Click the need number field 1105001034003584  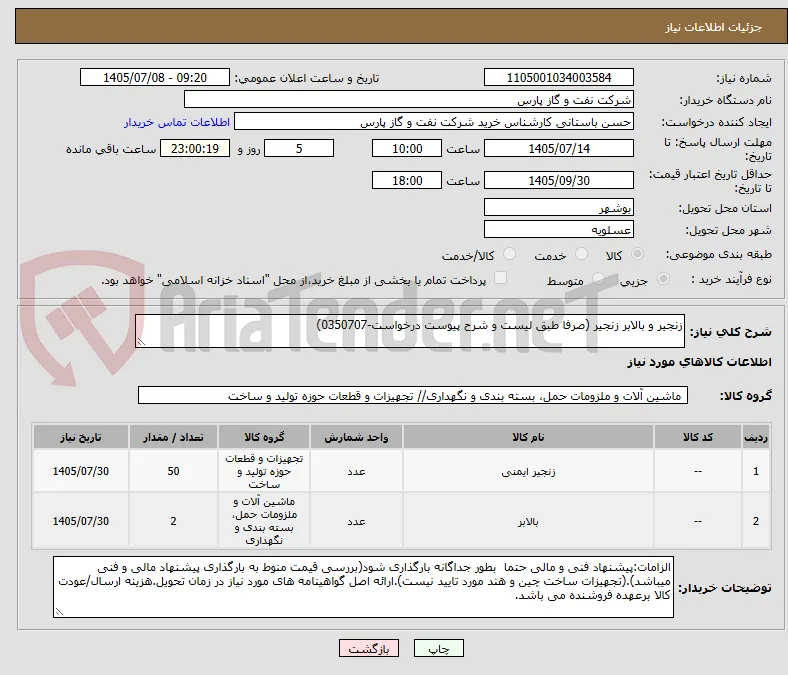tap(558, 77)
